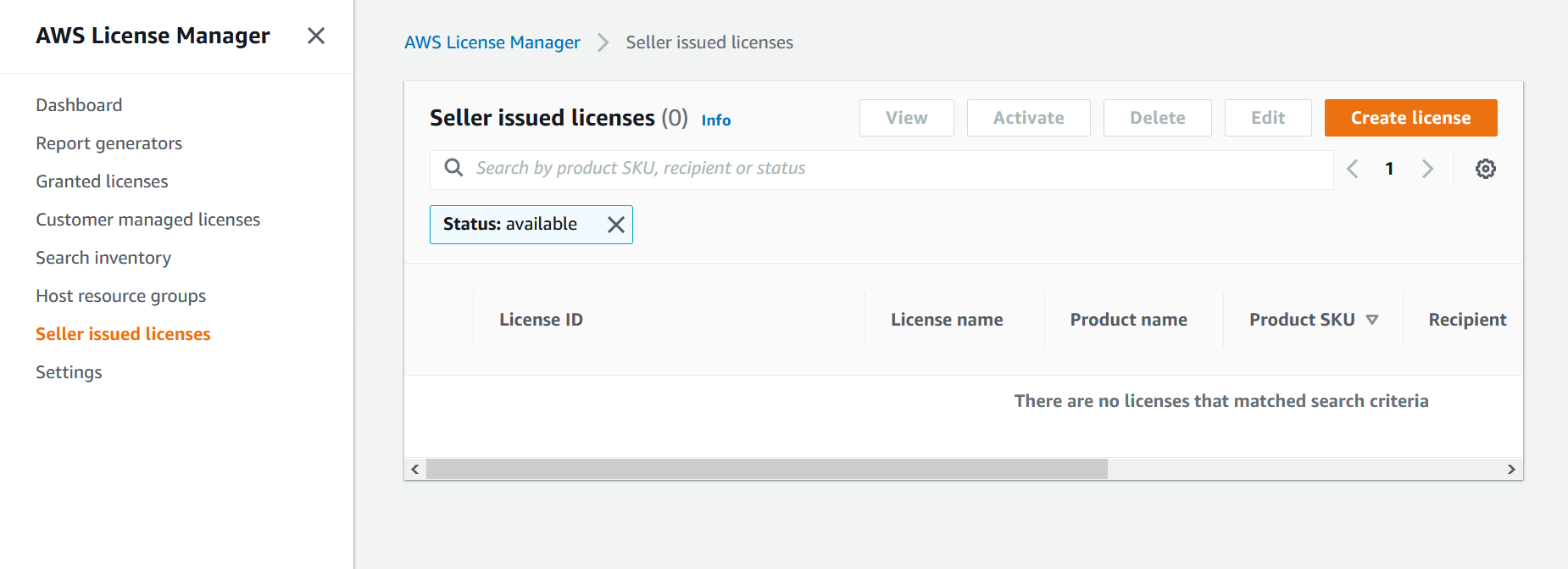Click the Edit button
This screenshot has width=1568, height=569.
coord(1268,118)
